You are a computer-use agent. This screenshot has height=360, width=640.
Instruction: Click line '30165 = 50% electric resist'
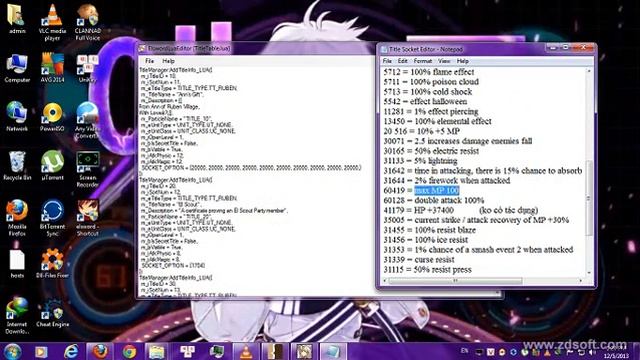tap(431, 151)
